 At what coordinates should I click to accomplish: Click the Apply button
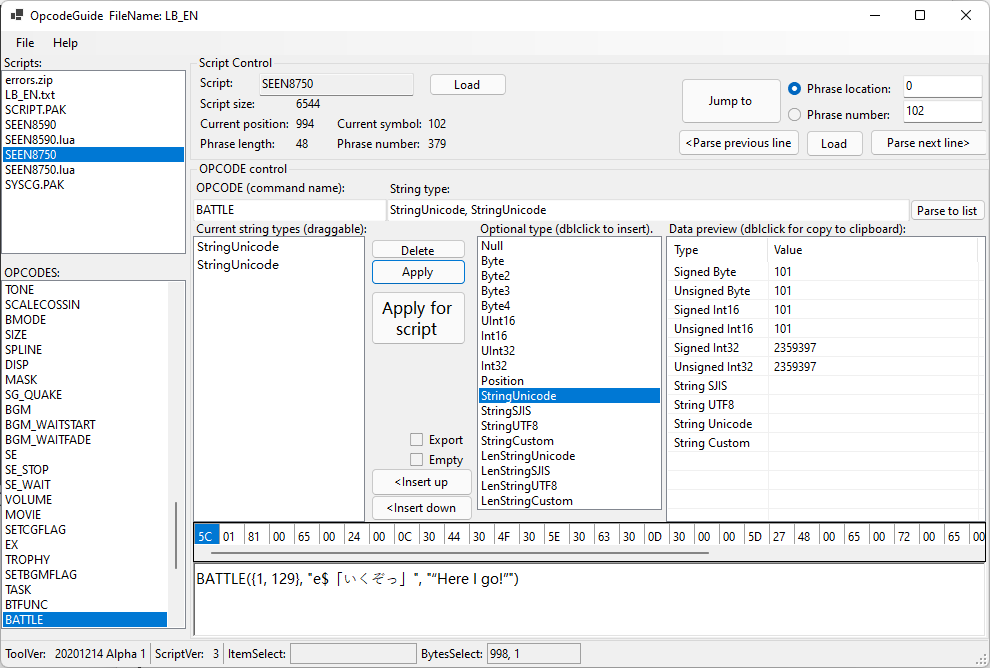coord(418,272)
